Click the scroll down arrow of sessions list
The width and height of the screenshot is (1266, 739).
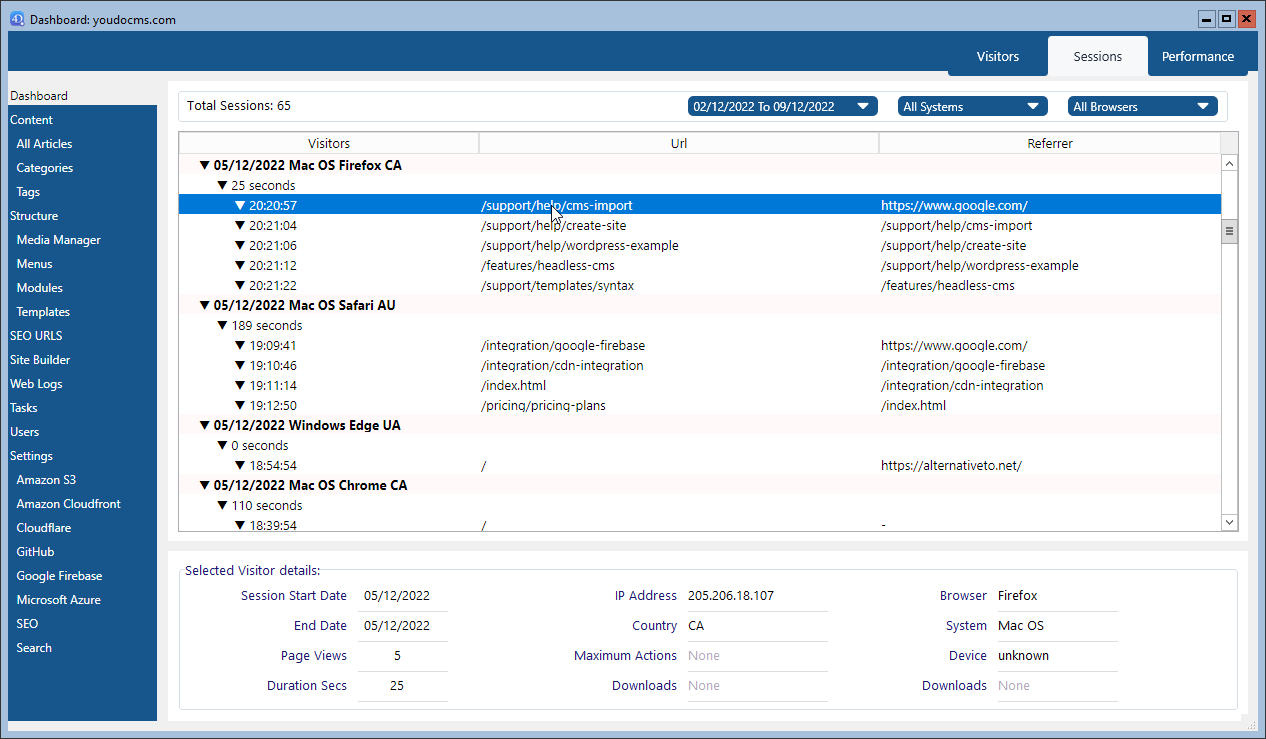1229,522
